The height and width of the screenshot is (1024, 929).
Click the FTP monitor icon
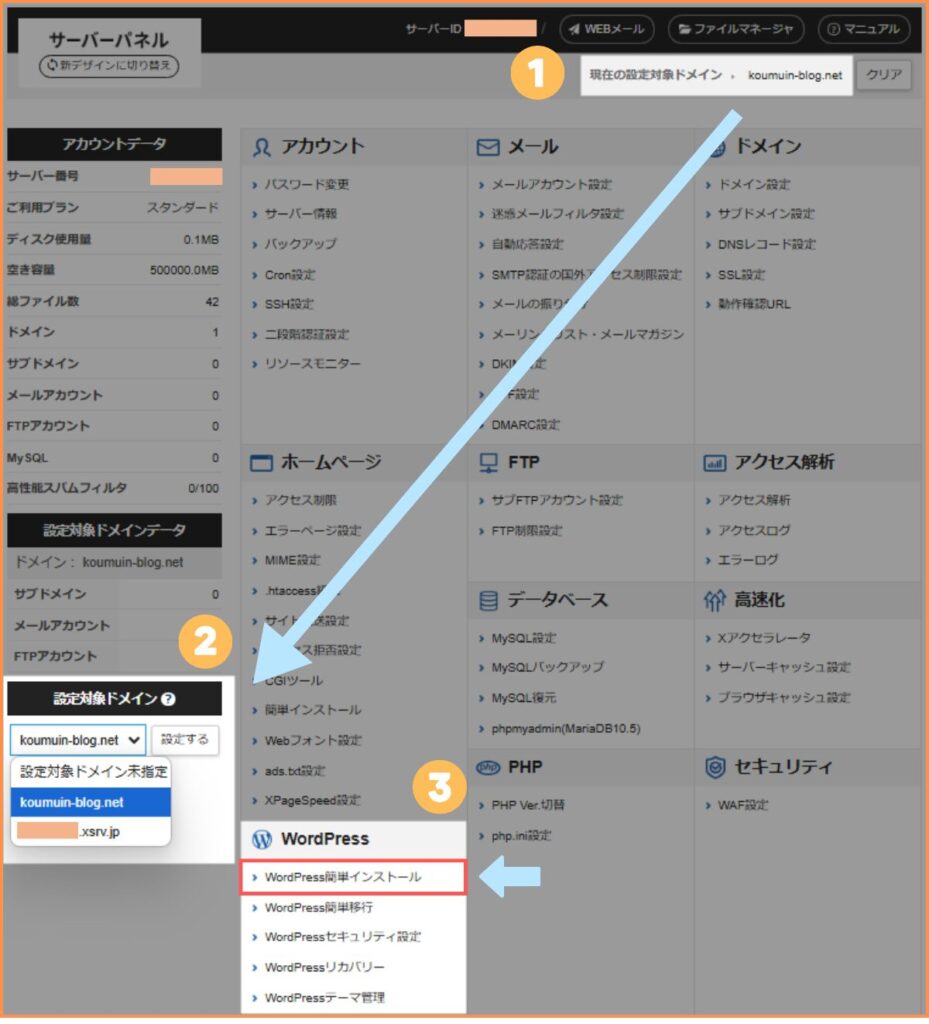(x=488, y=463)
